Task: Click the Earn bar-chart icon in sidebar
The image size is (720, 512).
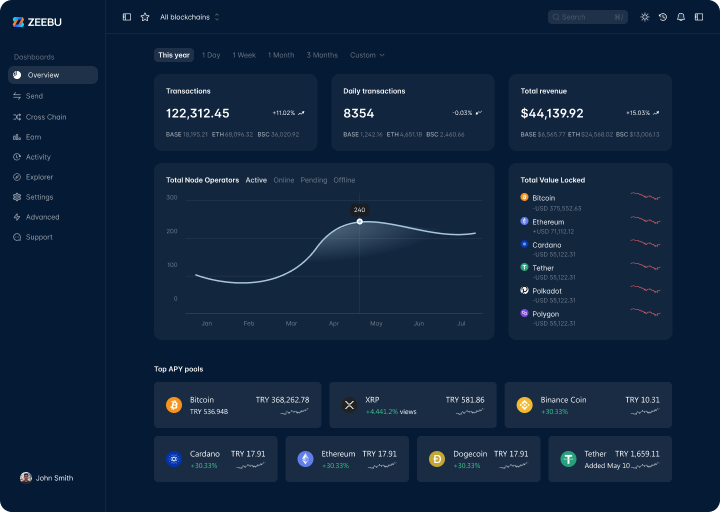Action: 17,137
